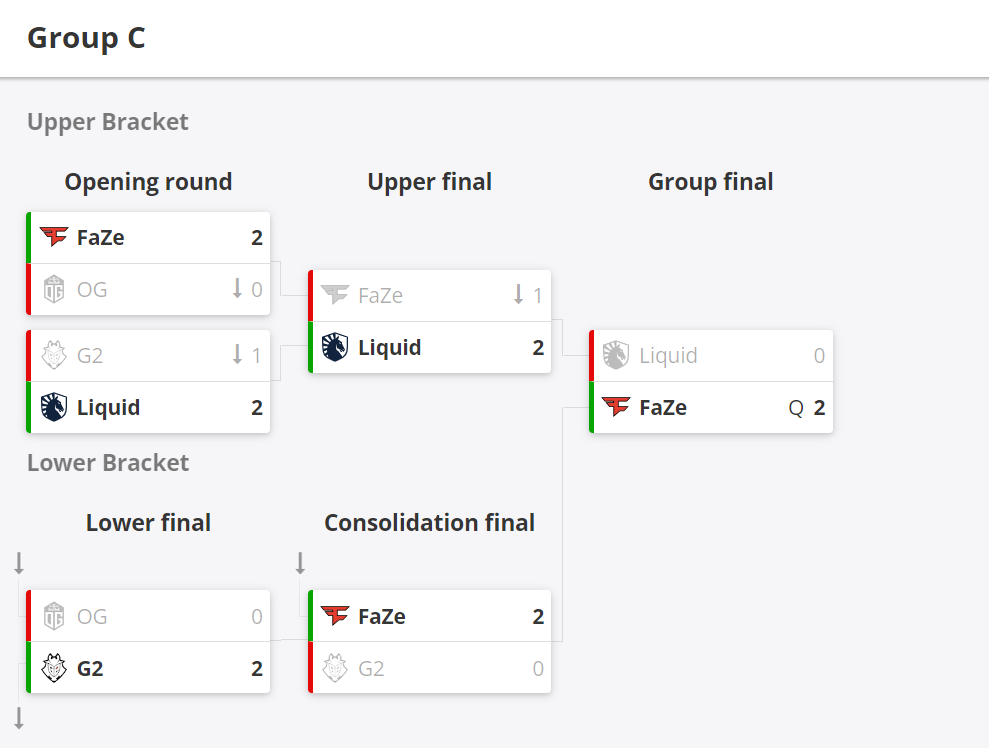This screenshot has height=748, width=989.
Task: Click FaZe logo in Opening round match
Action: click(54, 237)
